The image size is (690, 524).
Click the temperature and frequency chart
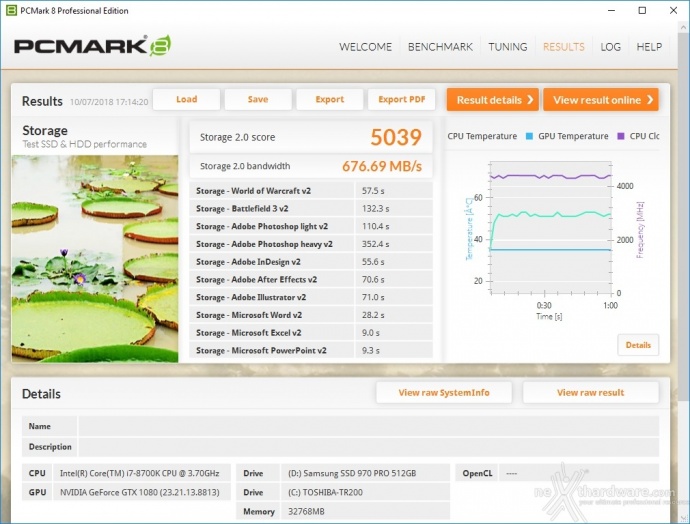[551, 228]
